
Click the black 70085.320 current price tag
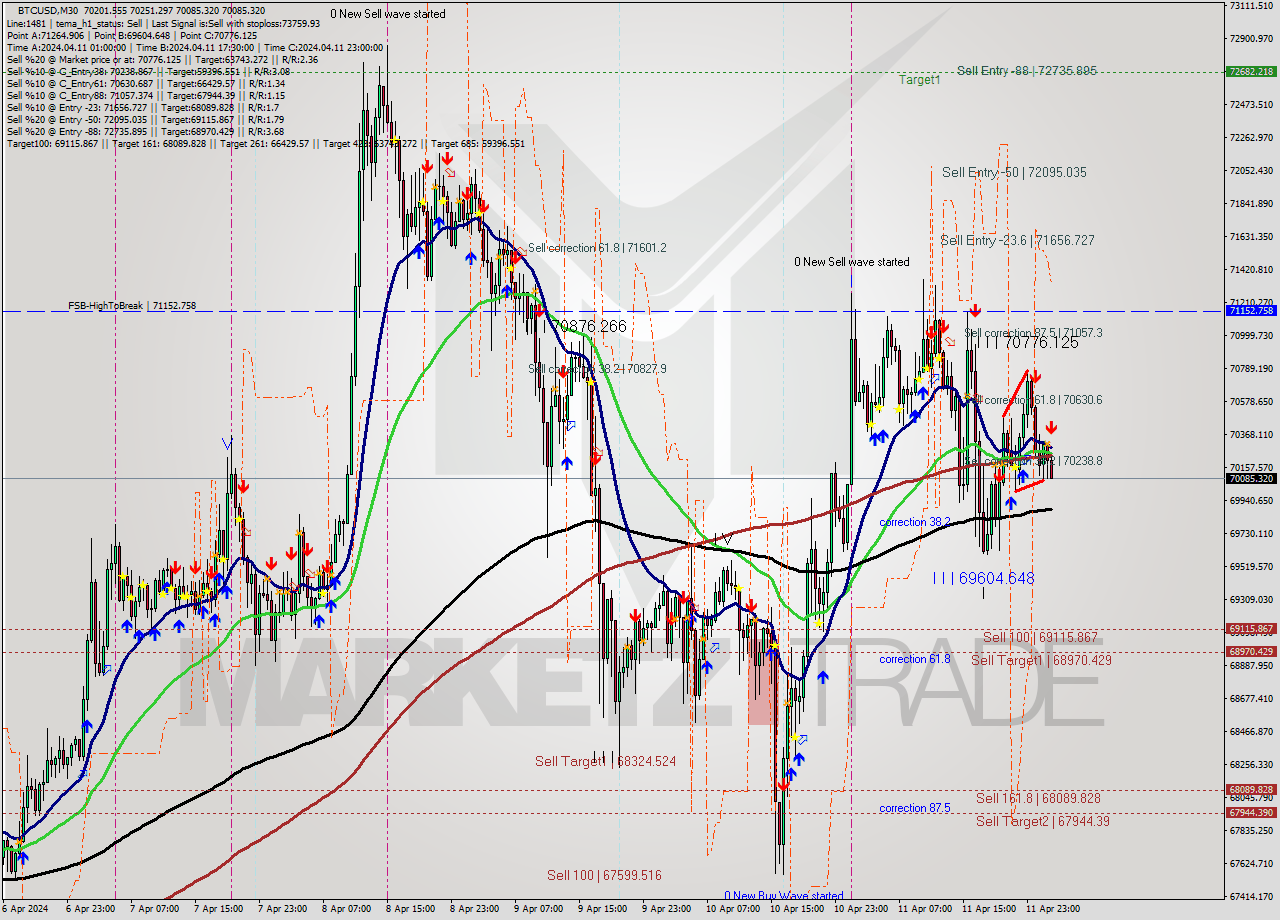tap(1250, 478)
